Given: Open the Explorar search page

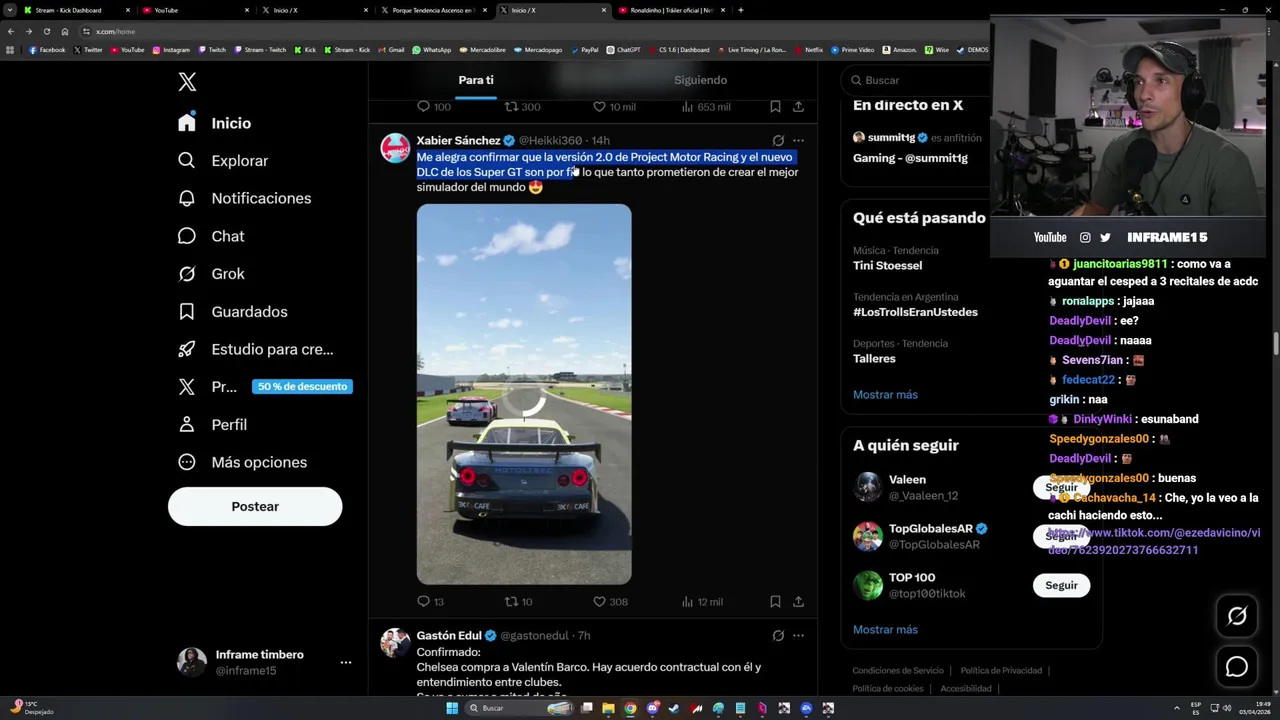Looking at the screenshot, I should 223,161.
